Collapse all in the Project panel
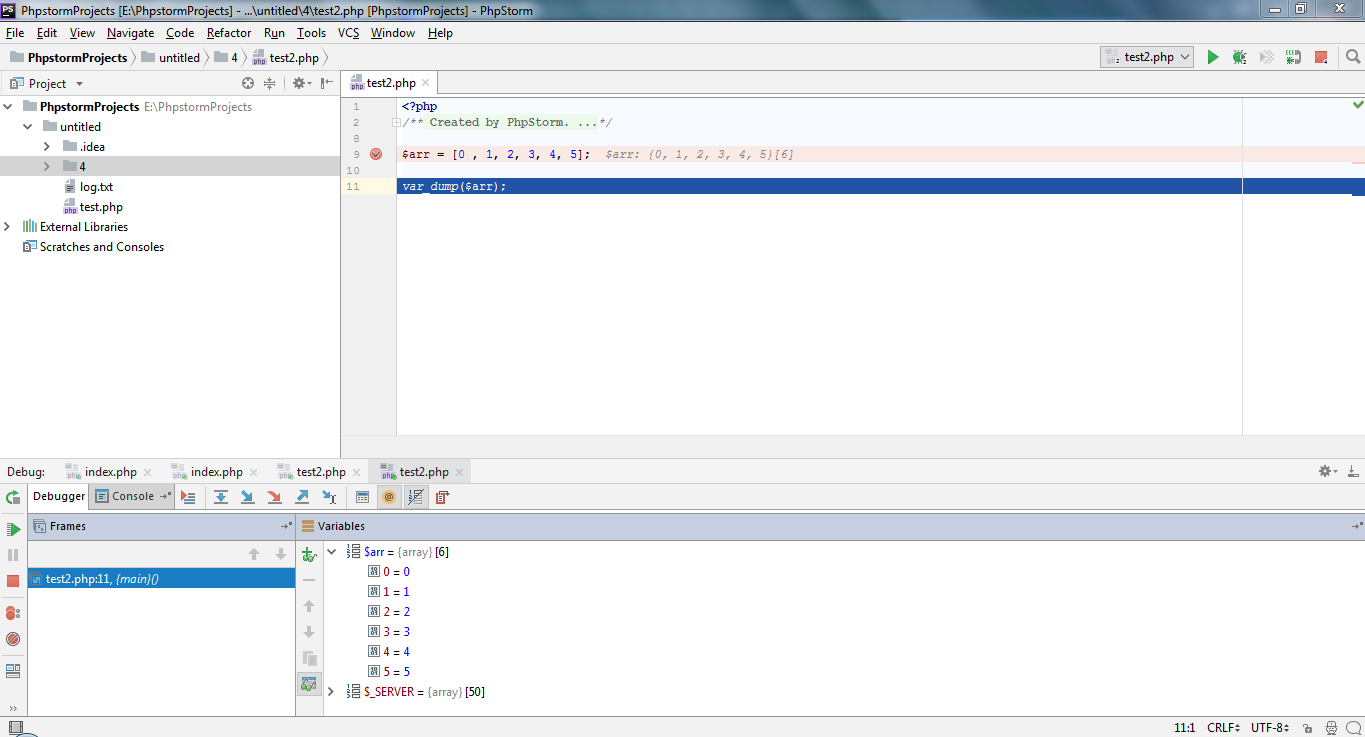This screenshot has height=737, width=1365. tap(269, 83)
